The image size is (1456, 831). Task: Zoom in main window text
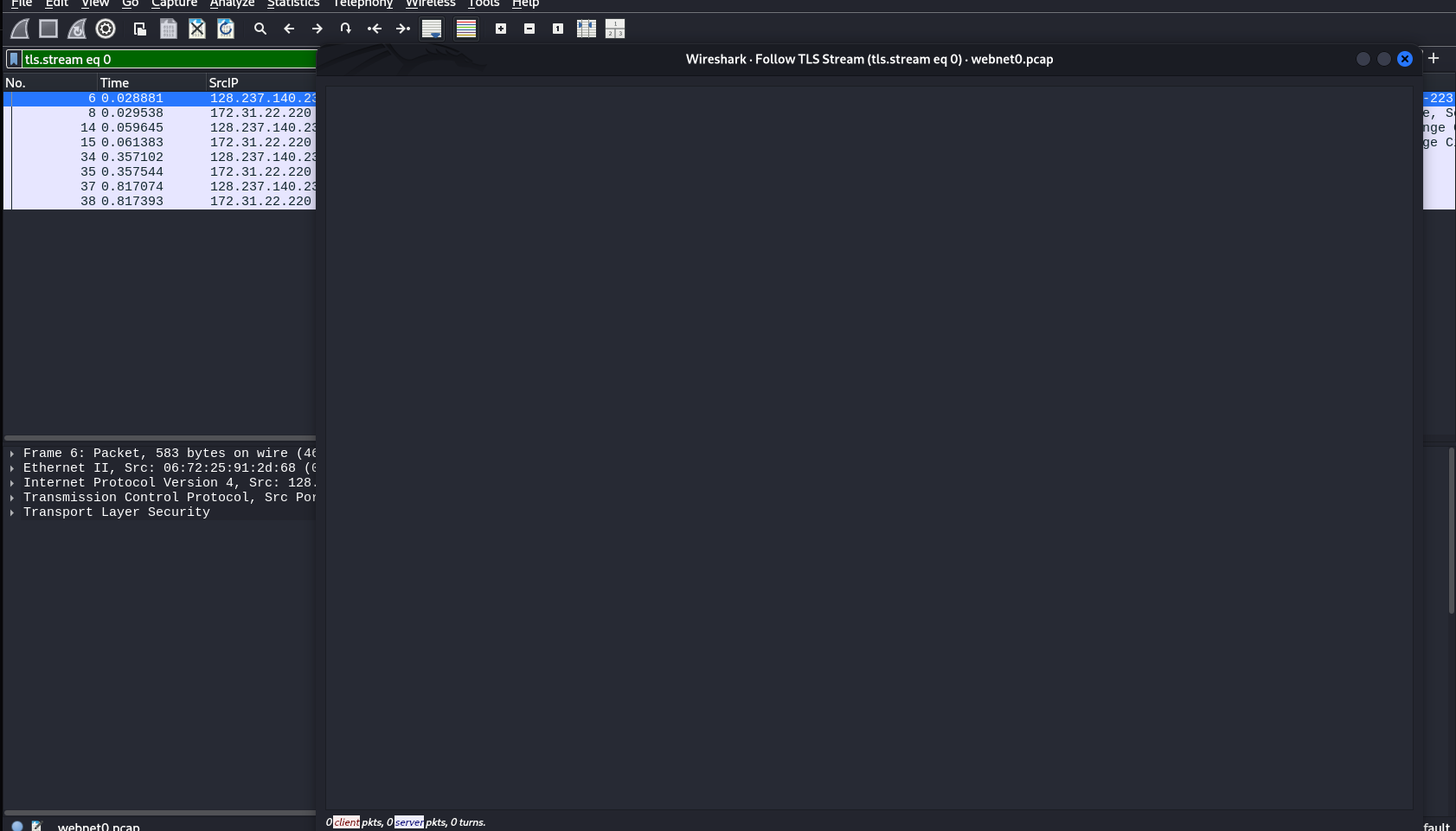point(501,29)
